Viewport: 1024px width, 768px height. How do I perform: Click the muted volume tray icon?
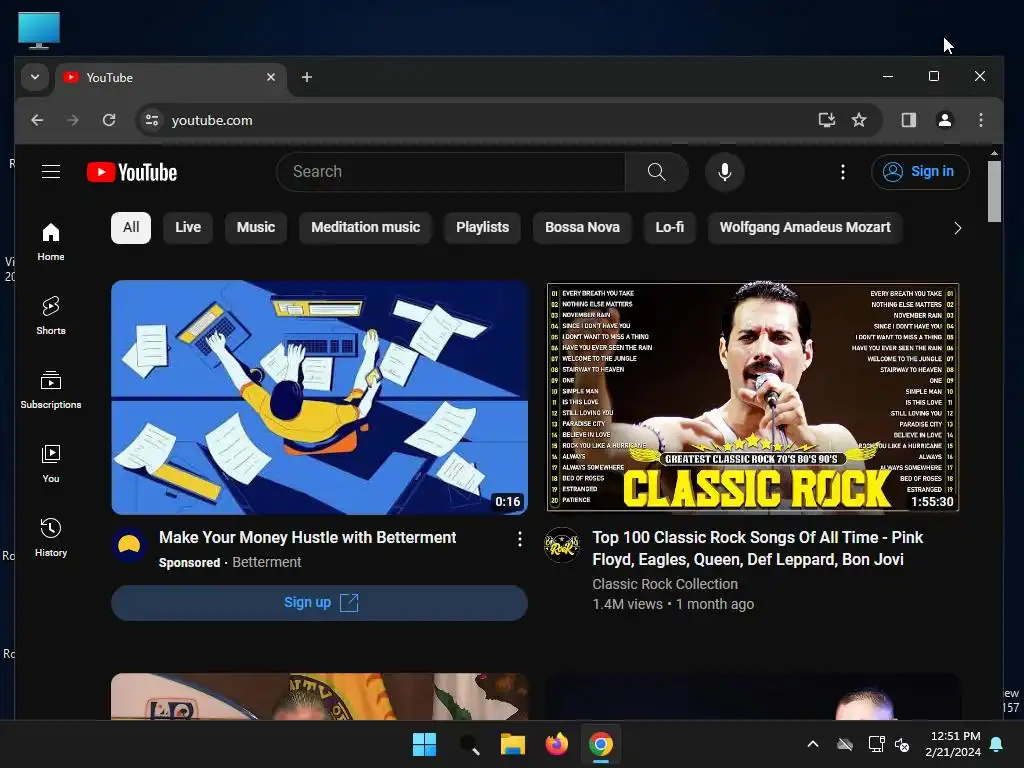point(902,744)
